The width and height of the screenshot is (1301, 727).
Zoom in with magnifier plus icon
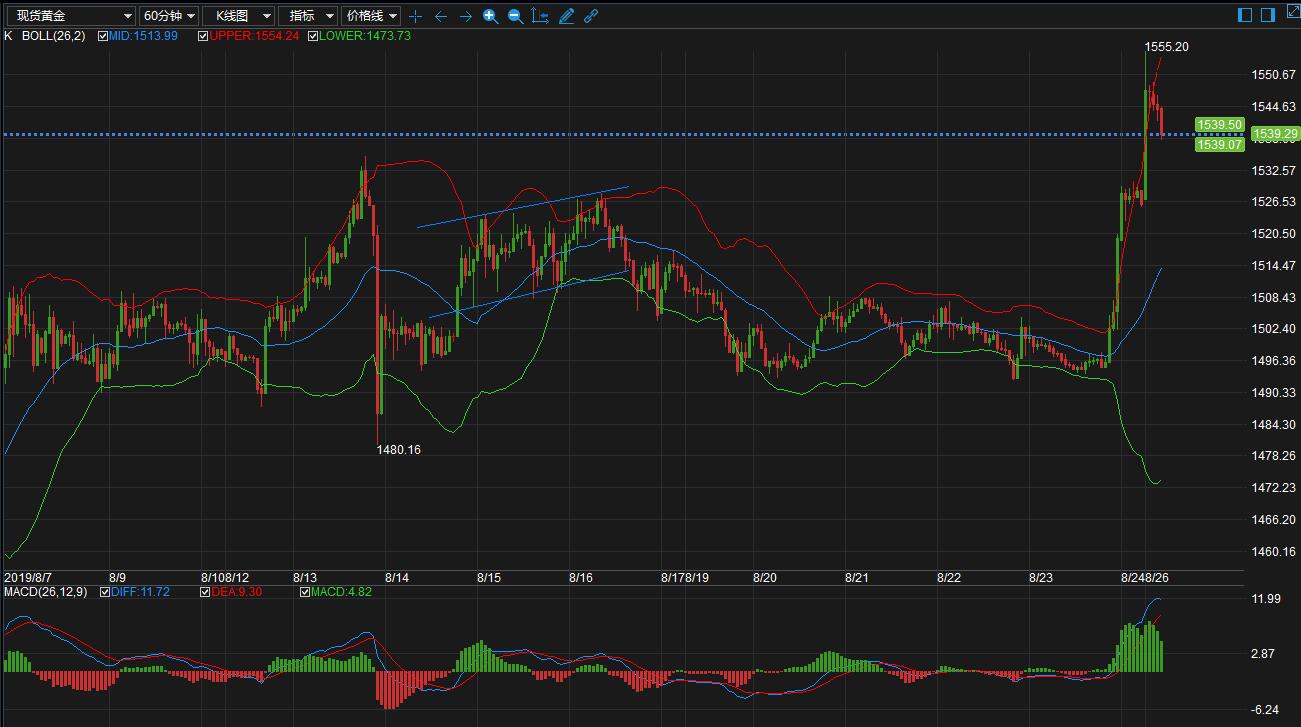(x=490, y=16)
